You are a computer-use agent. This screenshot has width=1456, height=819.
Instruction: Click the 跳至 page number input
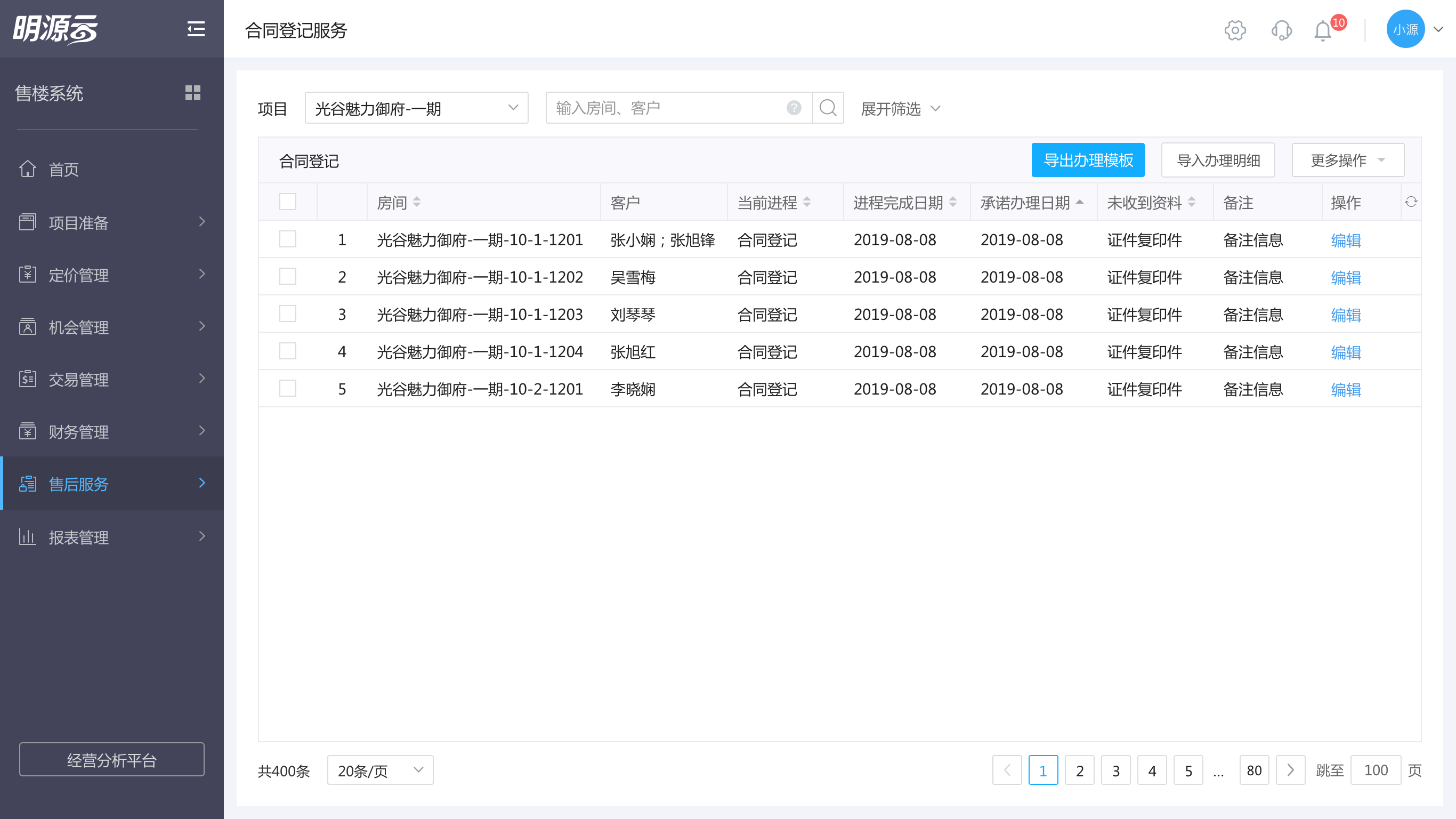(1376, 770)
